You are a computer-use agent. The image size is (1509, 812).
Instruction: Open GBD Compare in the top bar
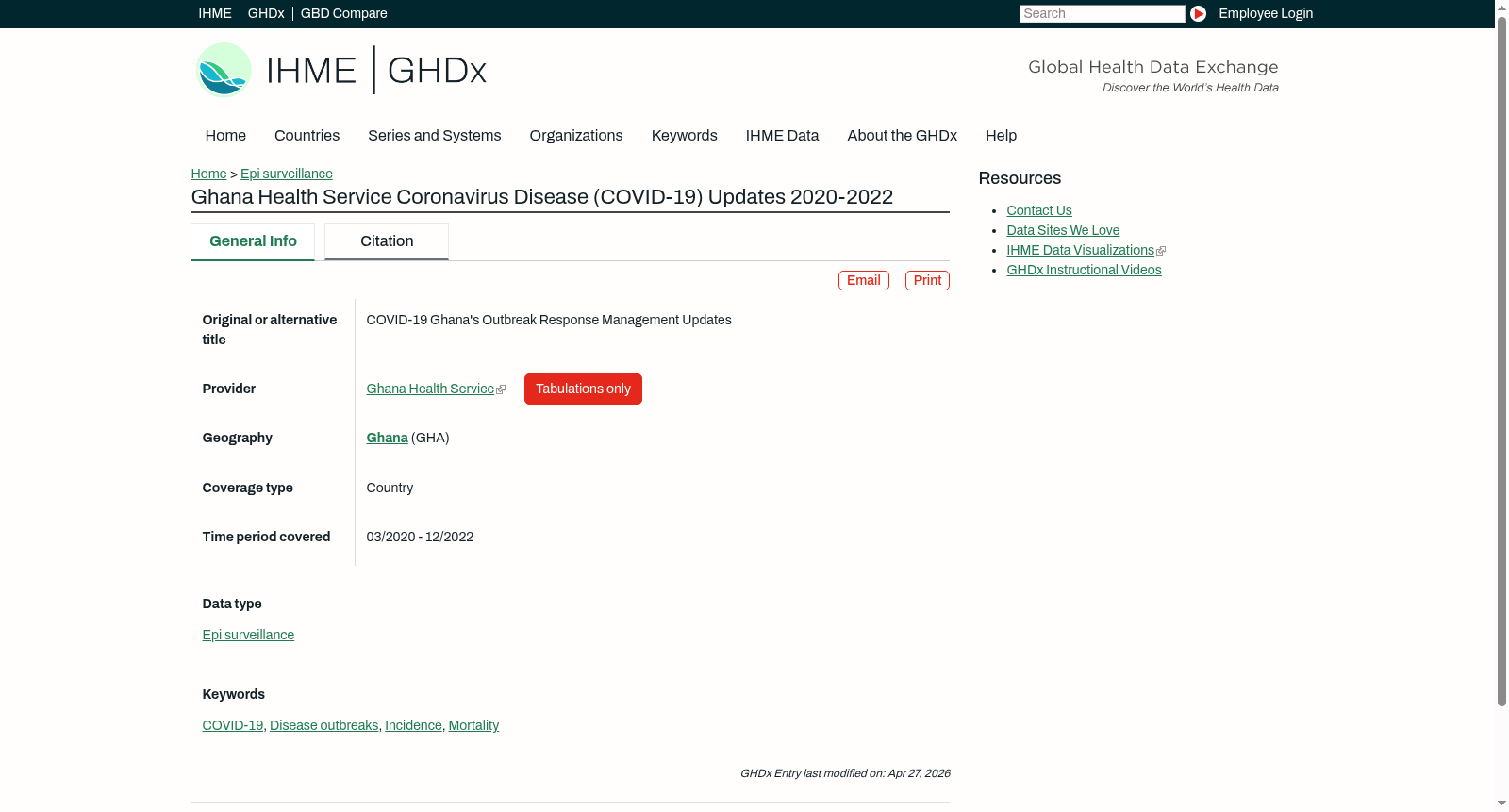(344, 13)
